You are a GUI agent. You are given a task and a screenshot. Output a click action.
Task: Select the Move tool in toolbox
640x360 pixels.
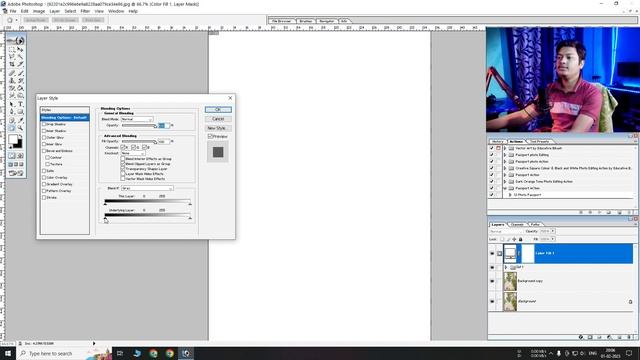point(20,49)
